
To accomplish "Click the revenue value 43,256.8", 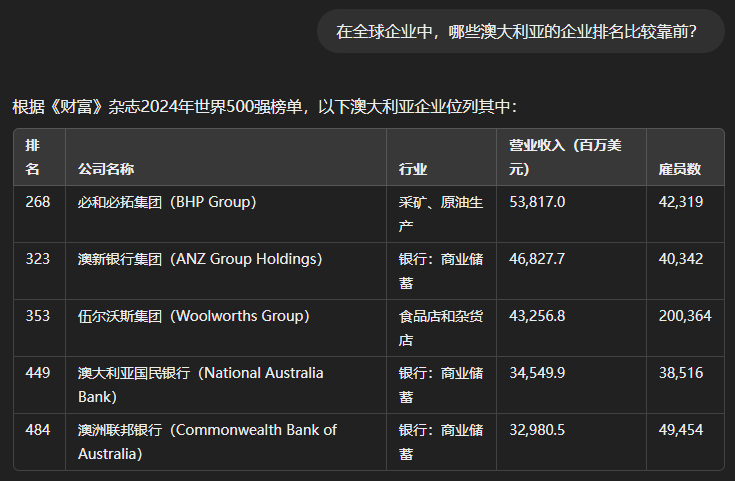I will tap(537, 316).
